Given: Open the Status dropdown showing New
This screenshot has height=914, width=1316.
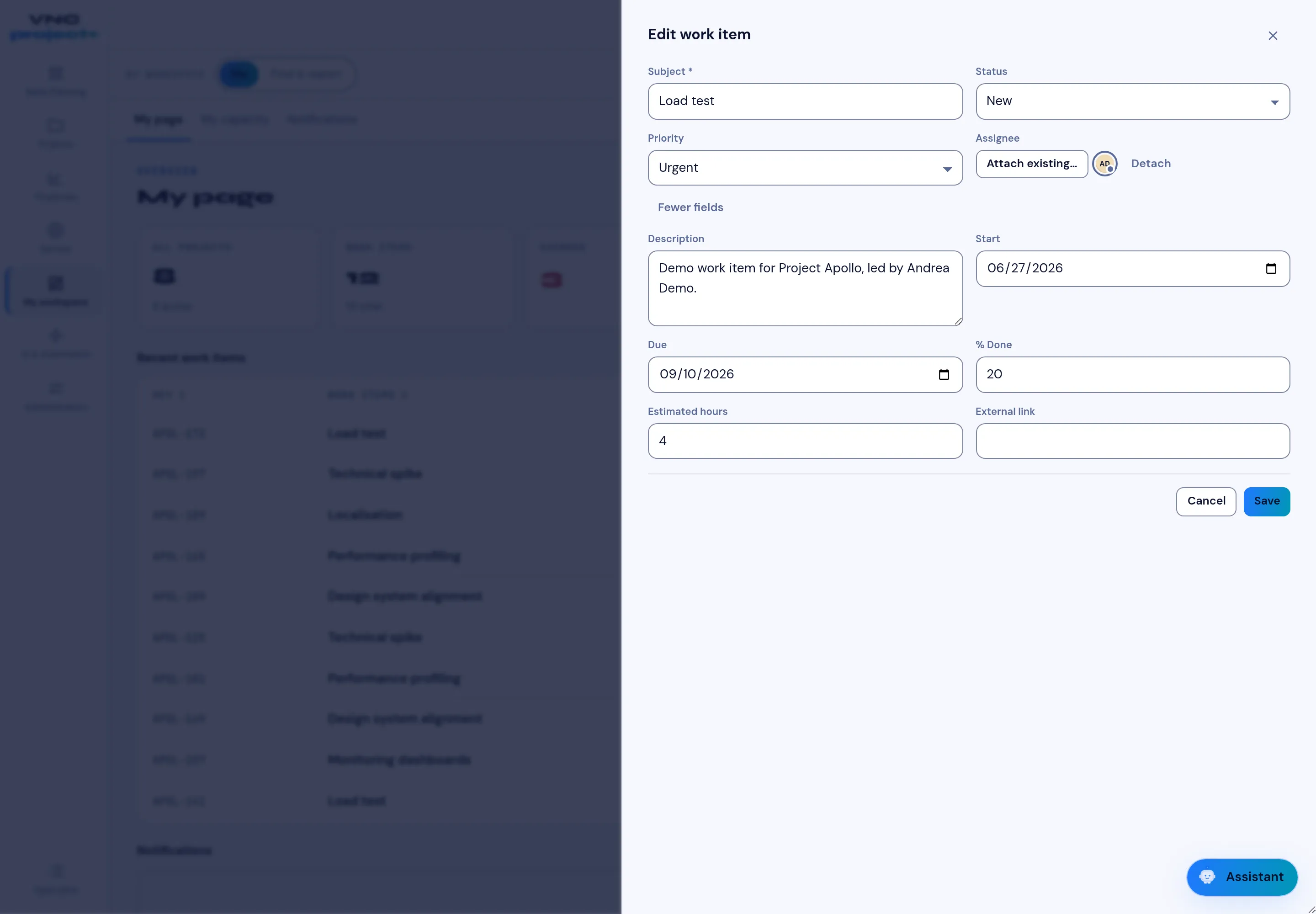Looking at the screenshot, I should click(1132, 101).
